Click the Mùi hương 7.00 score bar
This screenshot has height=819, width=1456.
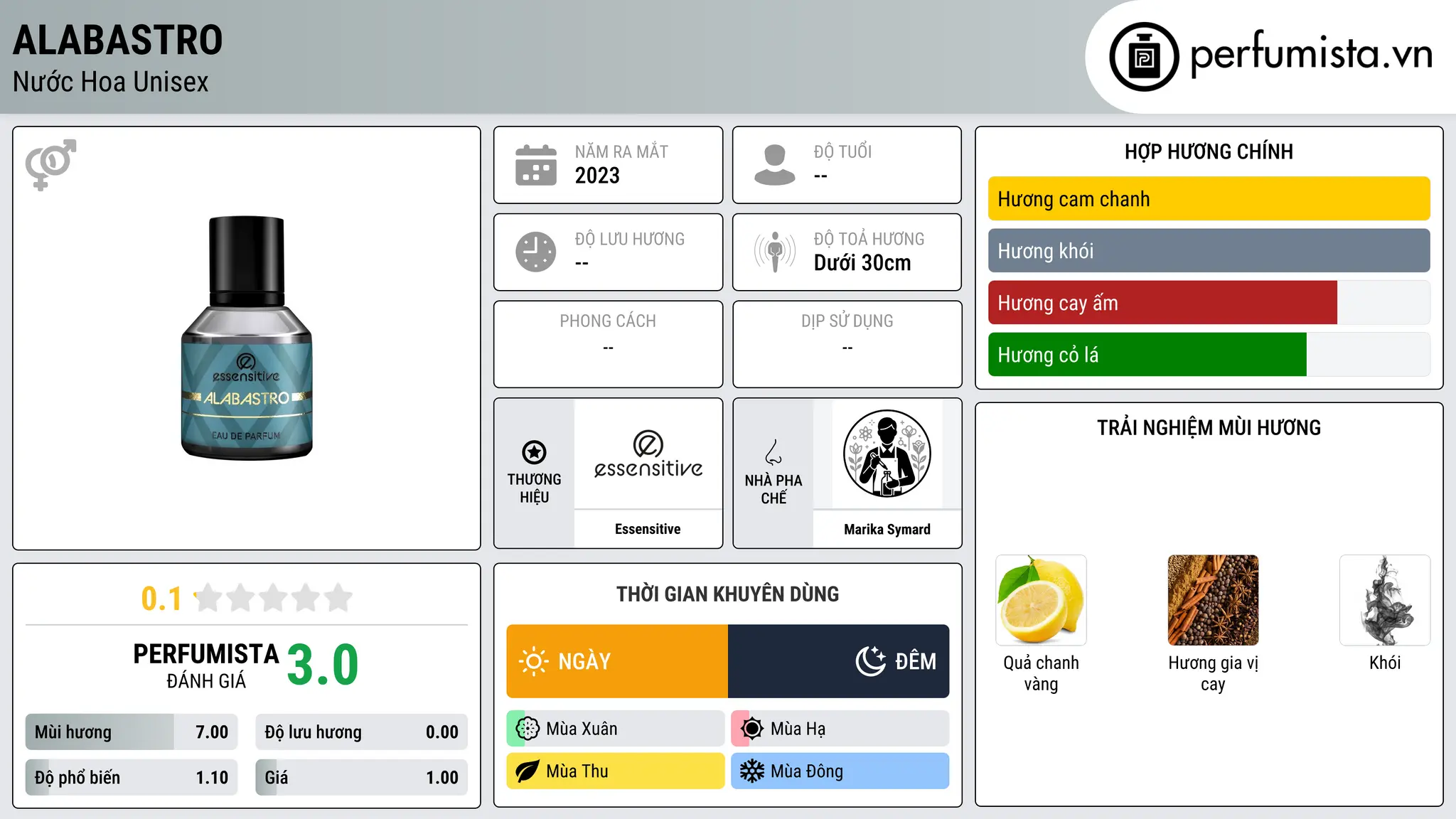tap(132, 732)
